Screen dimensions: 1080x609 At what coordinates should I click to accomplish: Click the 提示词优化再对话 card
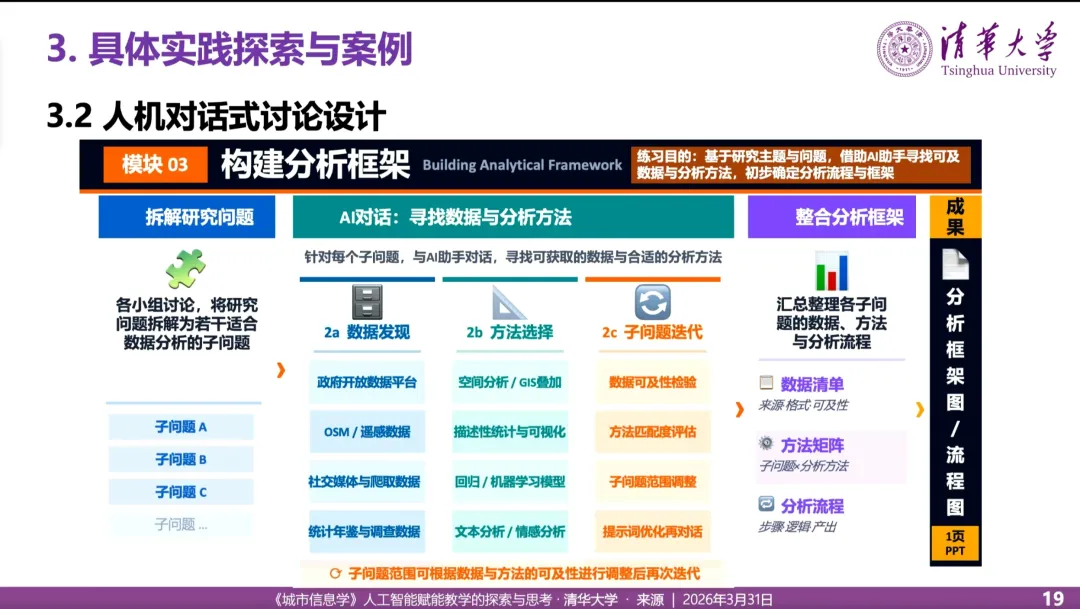pyautogui.click(x=652, y=531)
